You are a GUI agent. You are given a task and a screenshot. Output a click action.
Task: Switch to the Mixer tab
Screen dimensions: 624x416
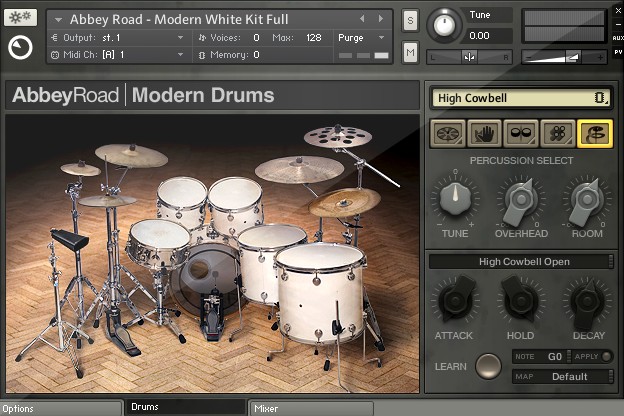pyautogui.click(x=311, y=408)
